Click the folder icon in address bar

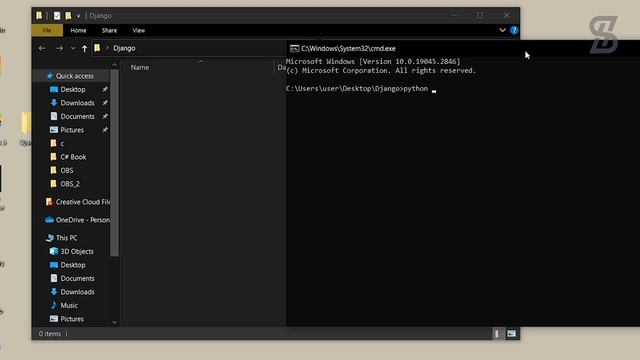(97, 48)
